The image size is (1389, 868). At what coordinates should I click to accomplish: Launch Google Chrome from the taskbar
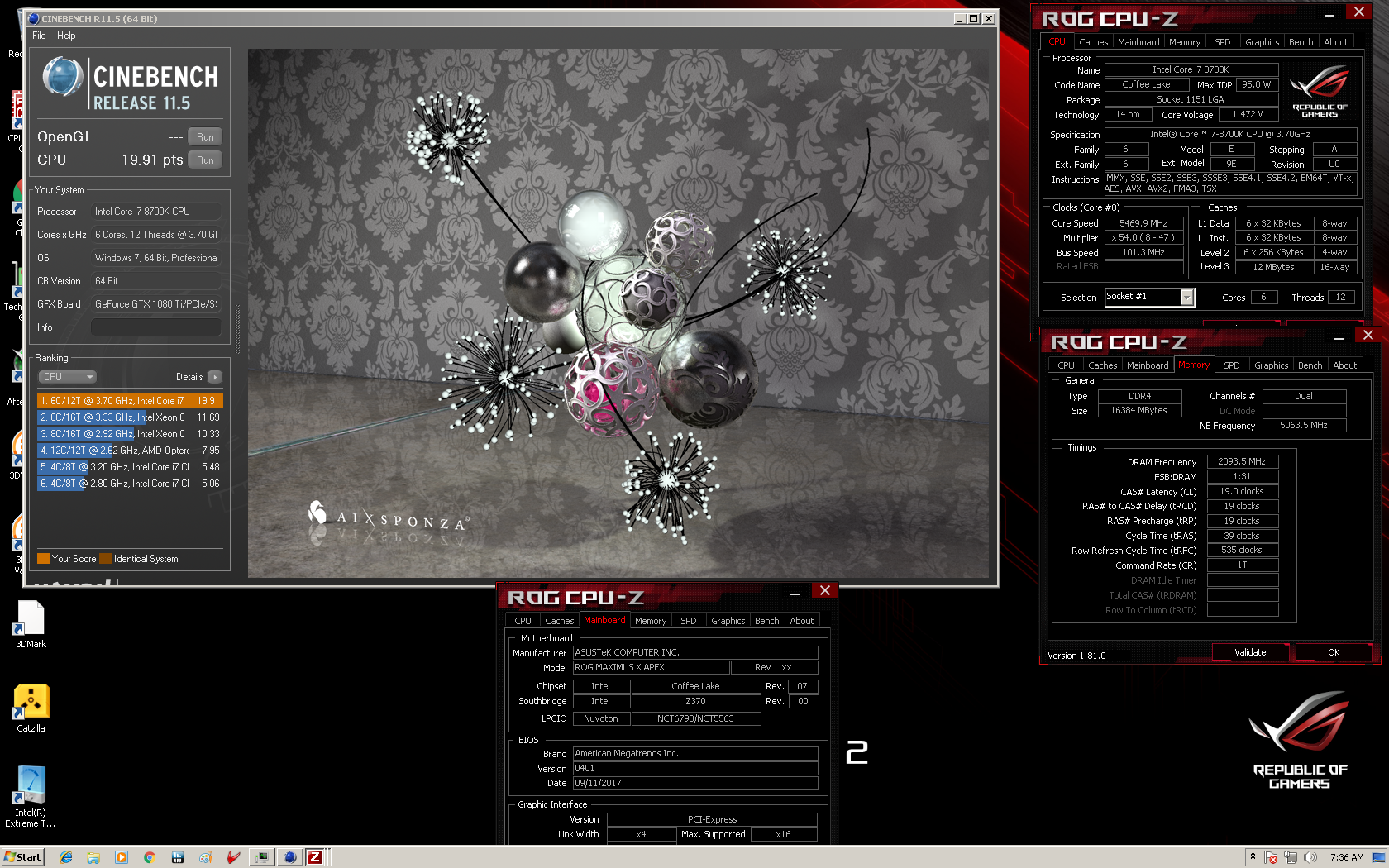click(x=150, y=857)
